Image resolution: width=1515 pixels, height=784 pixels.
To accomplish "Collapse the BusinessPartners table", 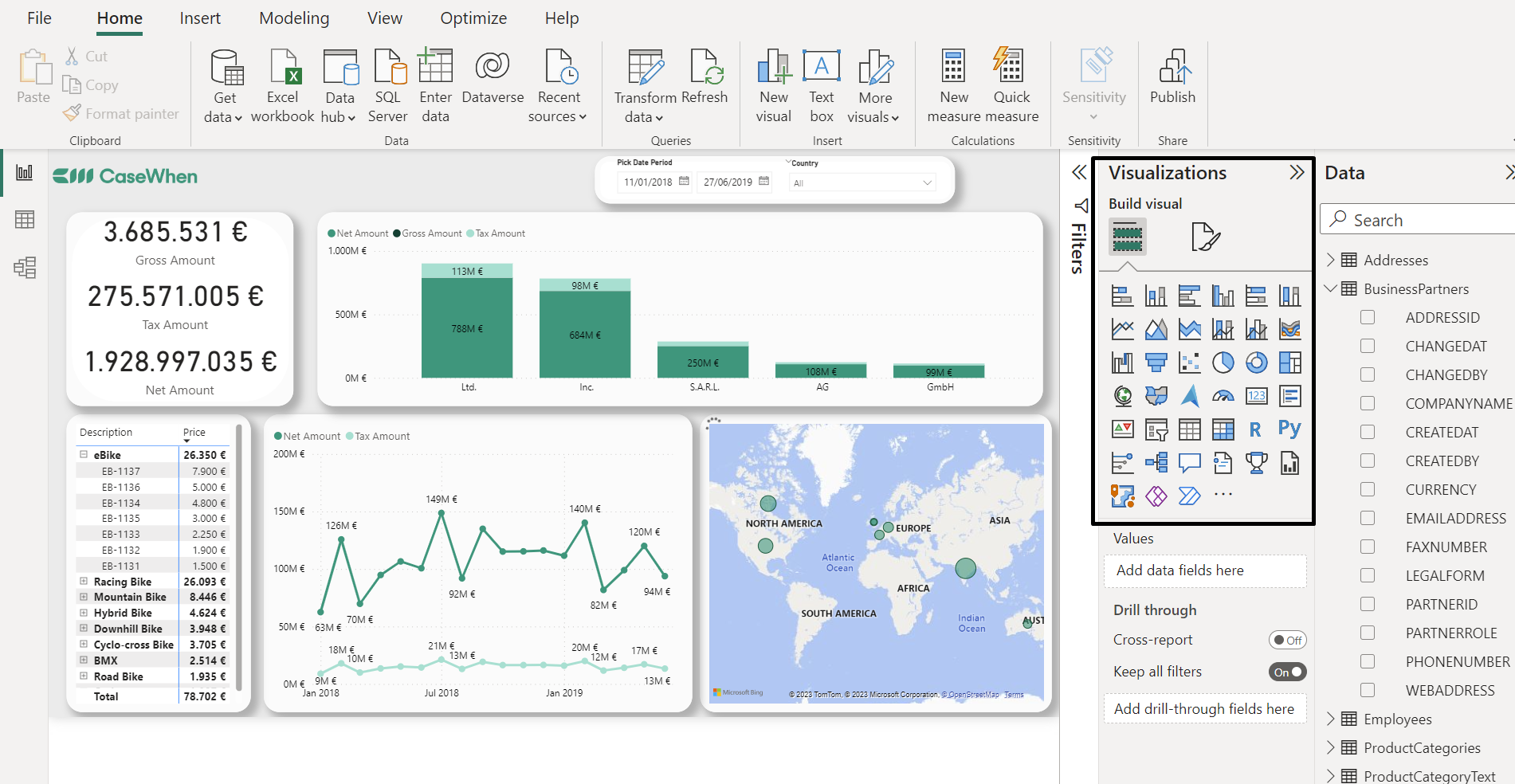I will [x=1330, y=288].
